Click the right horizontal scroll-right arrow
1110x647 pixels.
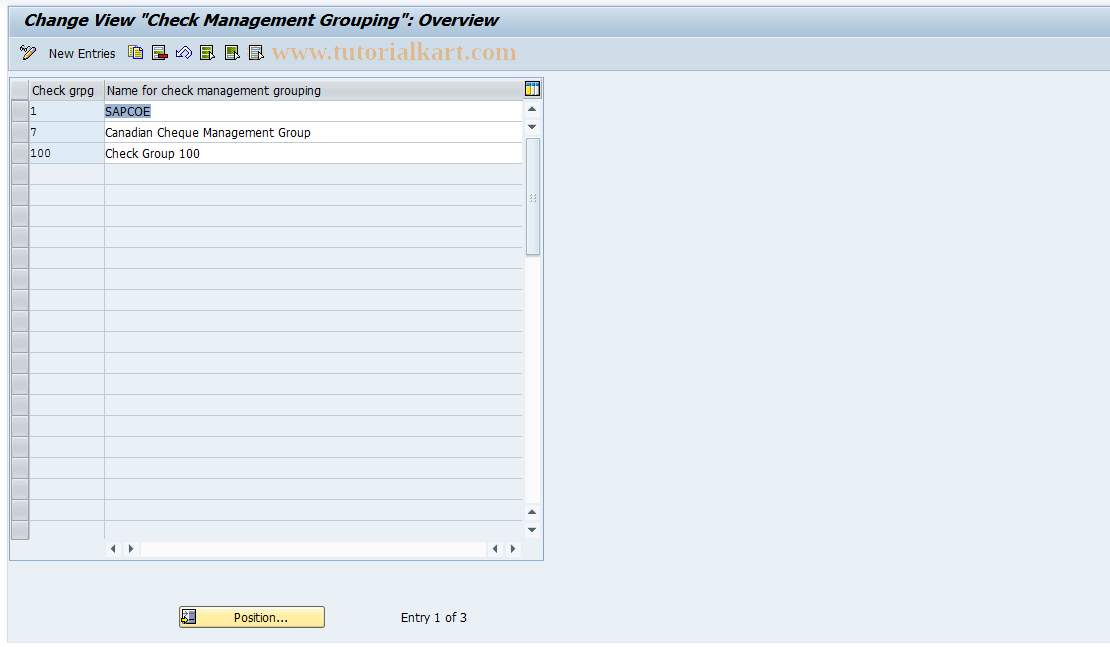coord(513,549)
